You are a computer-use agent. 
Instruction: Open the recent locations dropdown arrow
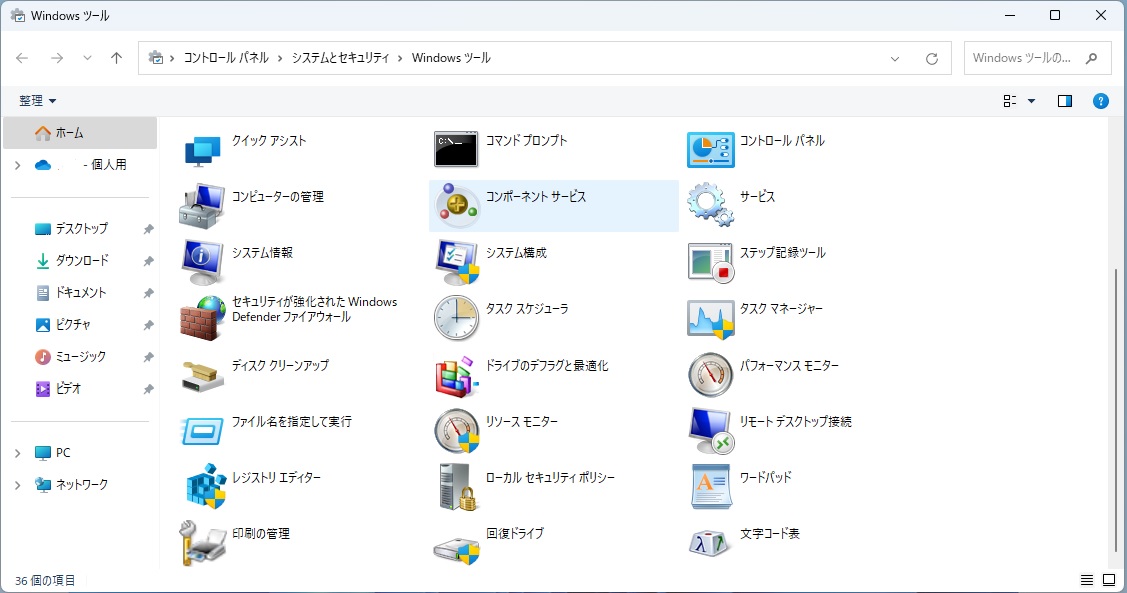click(x=87, y=58)
